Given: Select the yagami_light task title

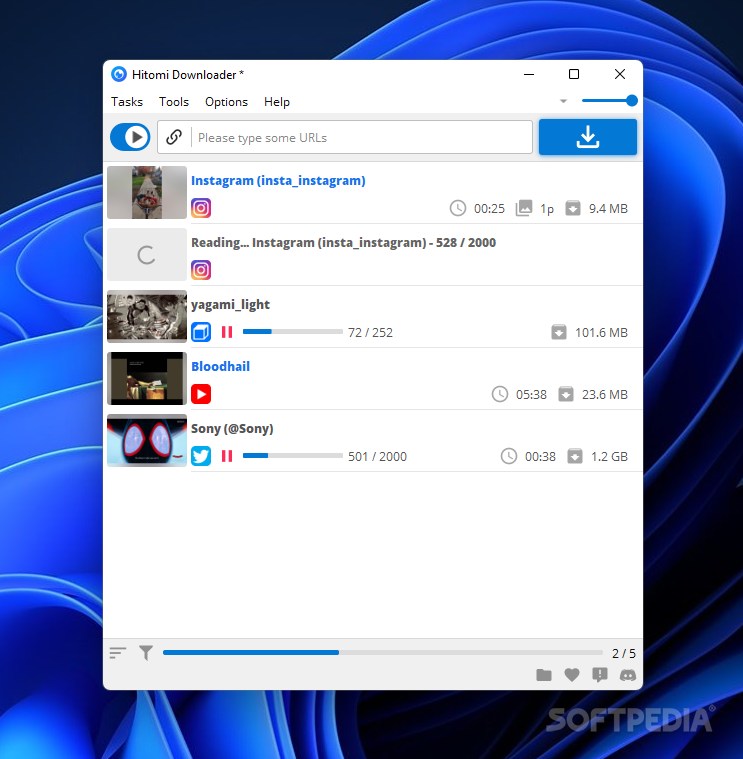Looking at the screenshot, I should point(230,304).
